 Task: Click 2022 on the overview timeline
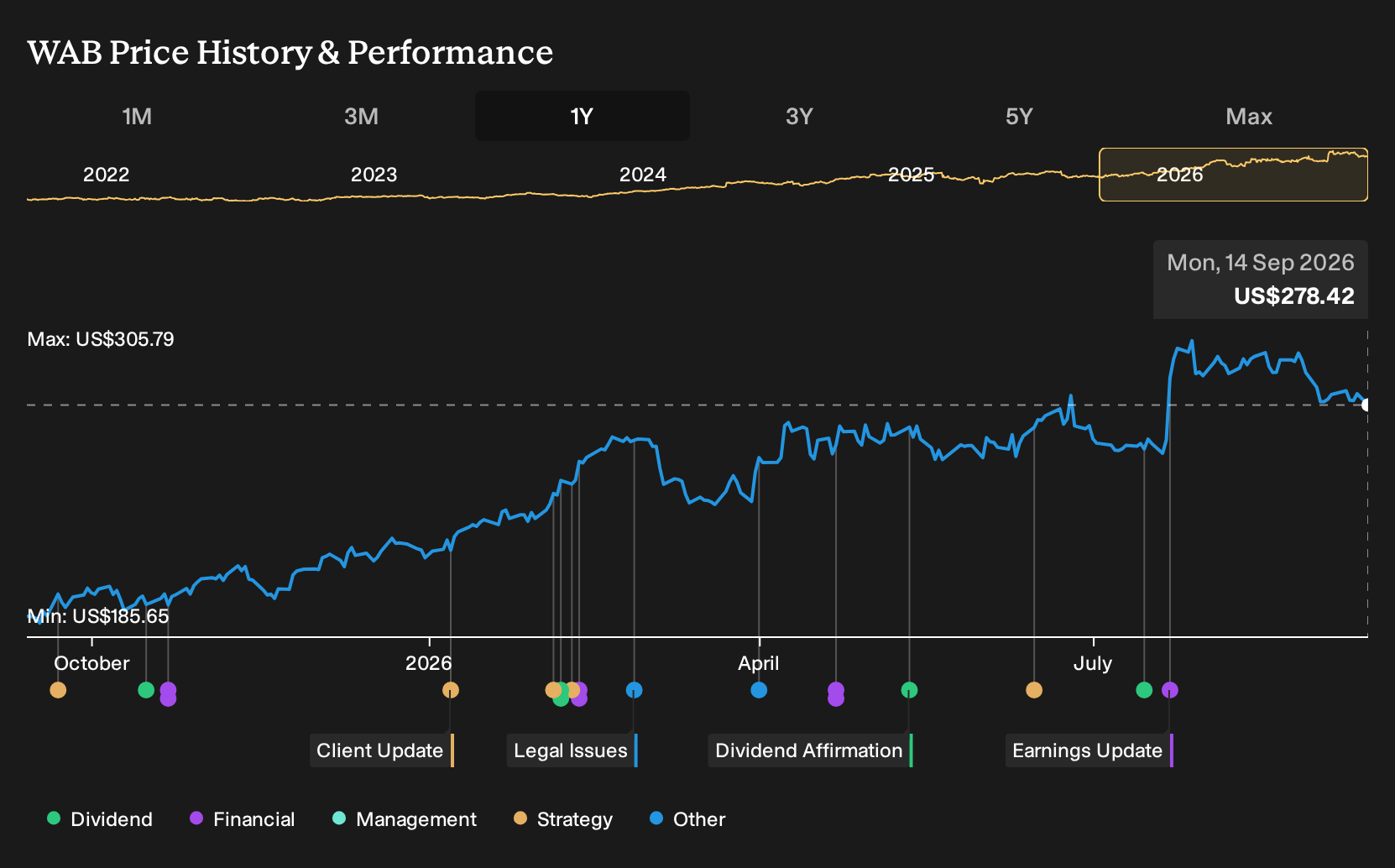pos(107,175)
